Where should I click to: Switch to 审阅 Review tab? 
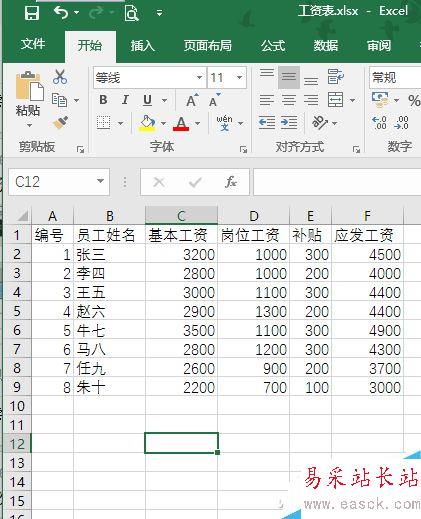[379, 45]
